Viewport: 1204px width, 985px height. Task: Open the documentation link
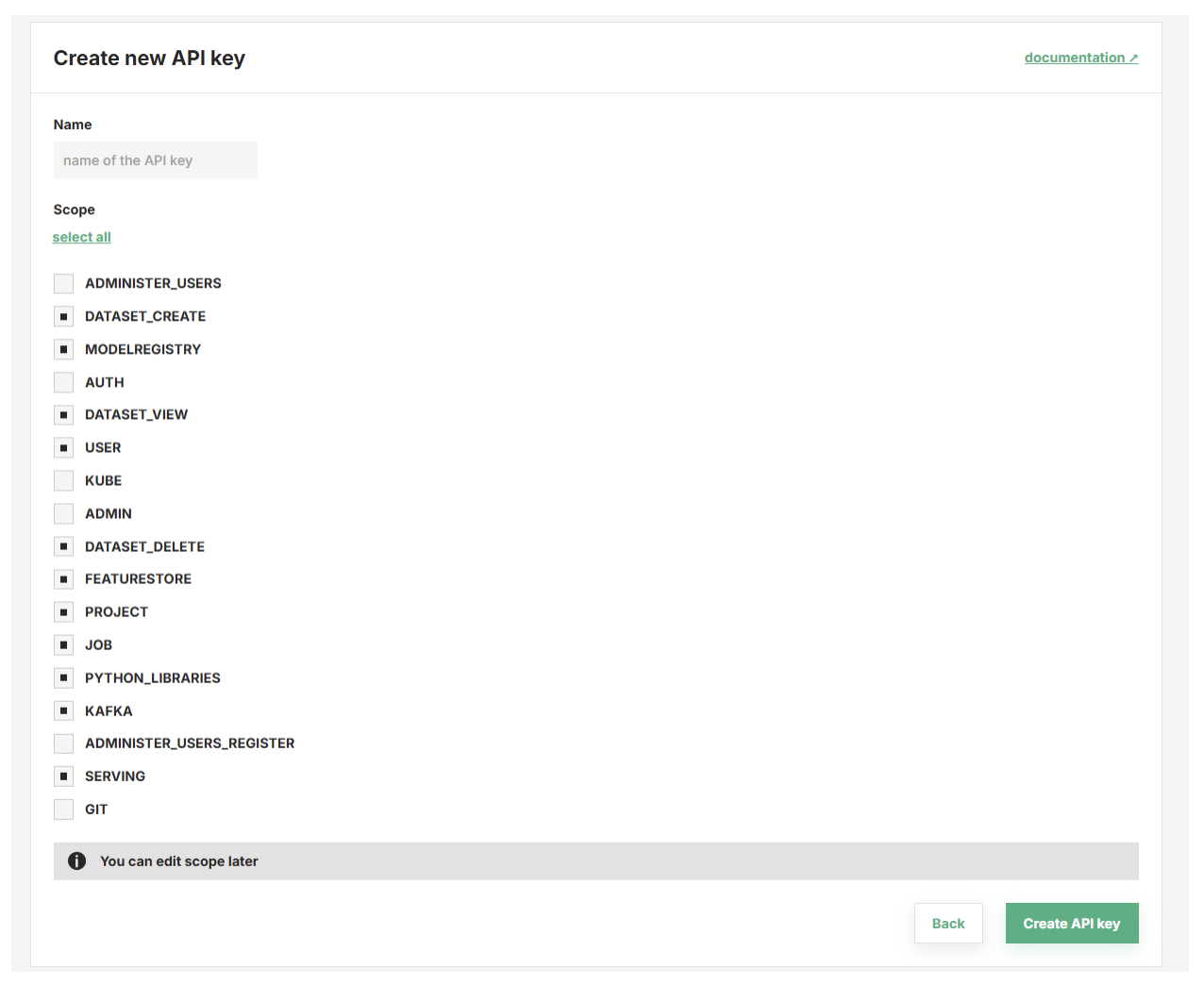point(1080,58)
